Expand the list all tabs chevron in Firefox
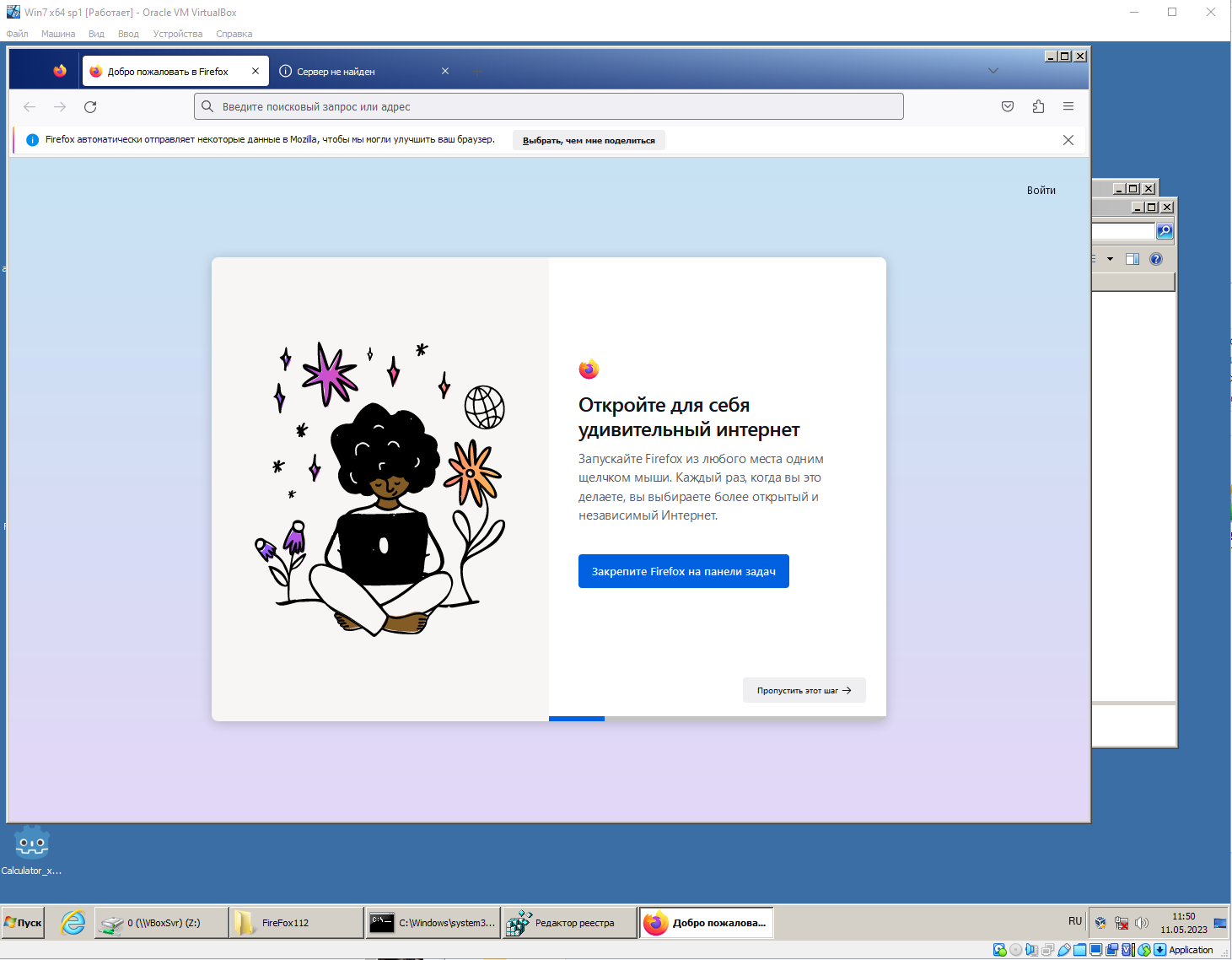This screenshot has height=960, width=1232. pyautogui.click(x=993, y=71)
